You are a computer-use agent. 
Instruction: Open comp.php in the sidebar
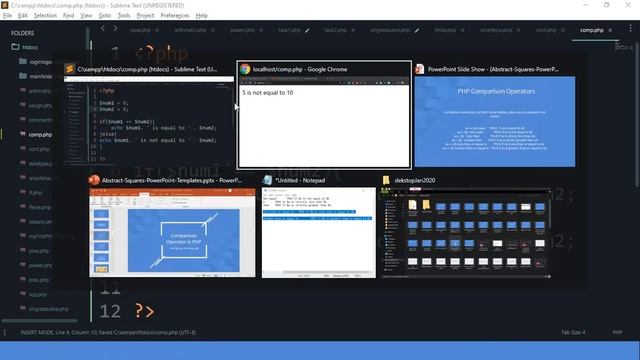pos(40,134)
